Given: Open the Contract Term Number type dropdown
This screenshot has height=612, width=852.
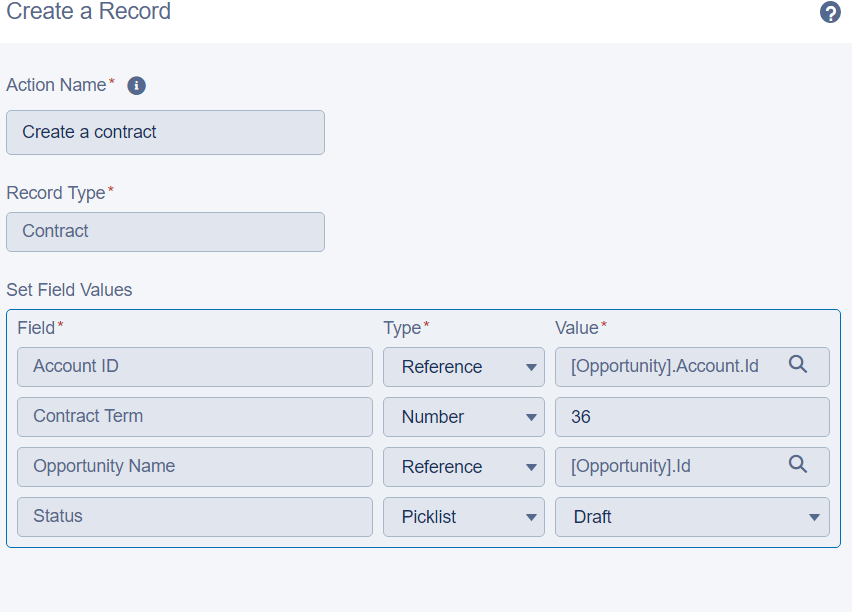Looking at the screenshot, I should click(464, 417).
